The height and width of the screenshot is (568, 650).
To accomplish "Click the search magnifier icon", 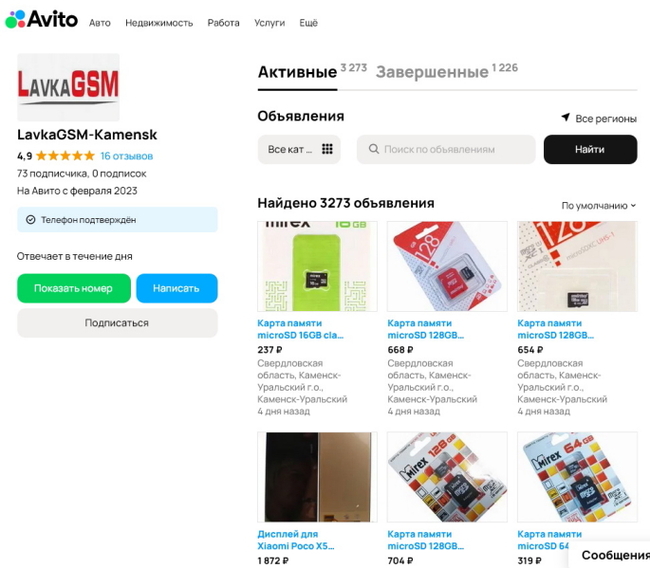I will (x=374, y=149).
